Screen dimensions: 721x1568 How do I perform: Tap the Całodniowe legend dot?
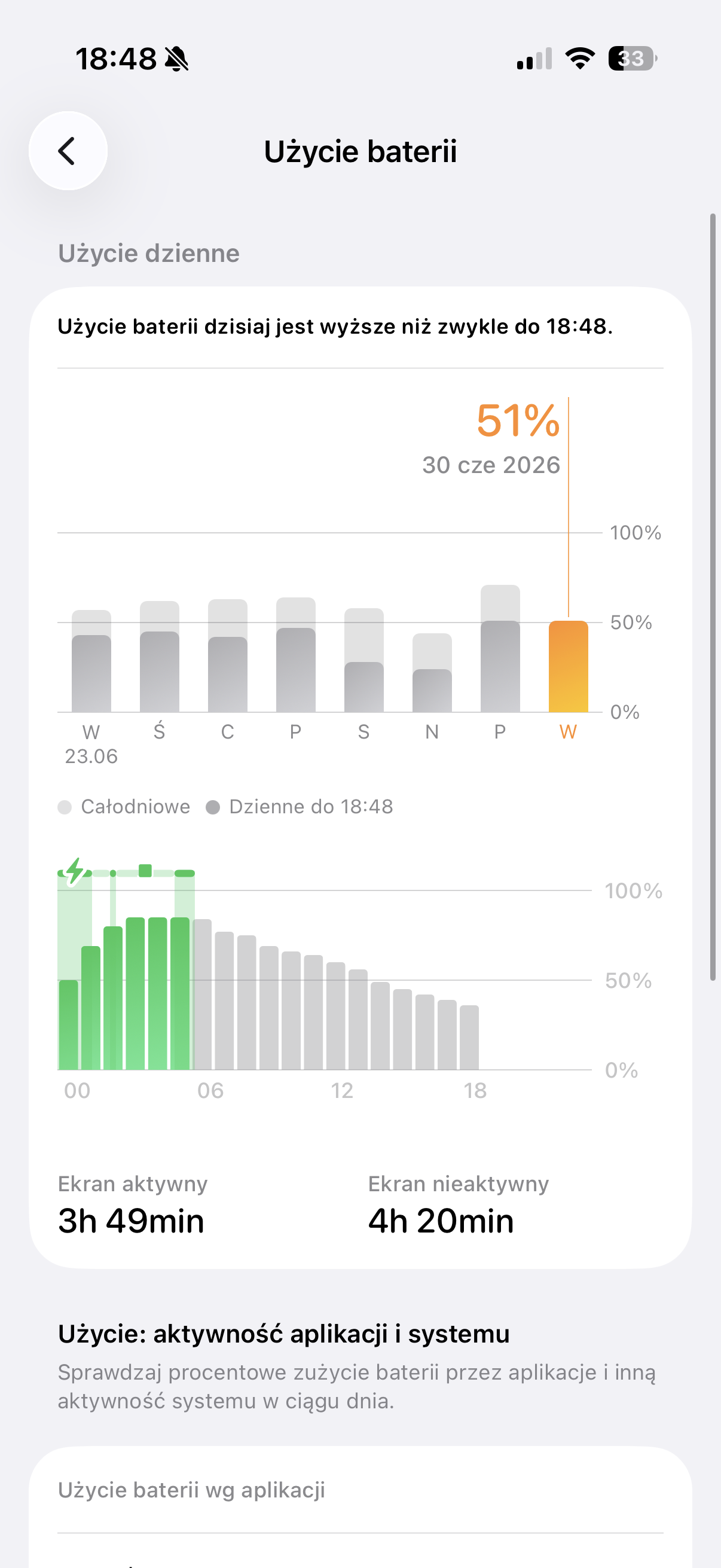point(65,807)
